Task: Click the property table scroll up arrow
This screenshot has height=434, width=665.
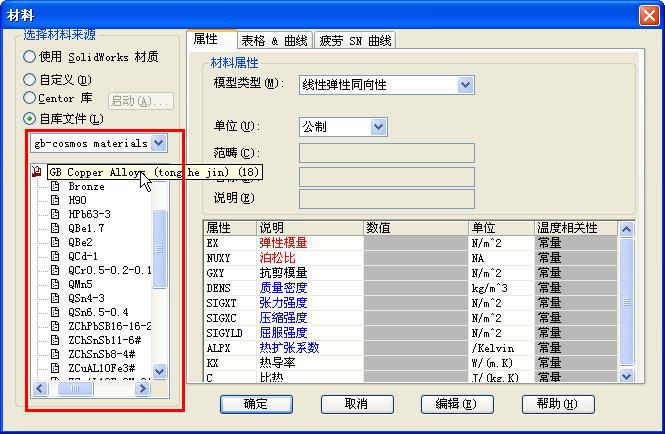Action: click(x=626, y=229)
